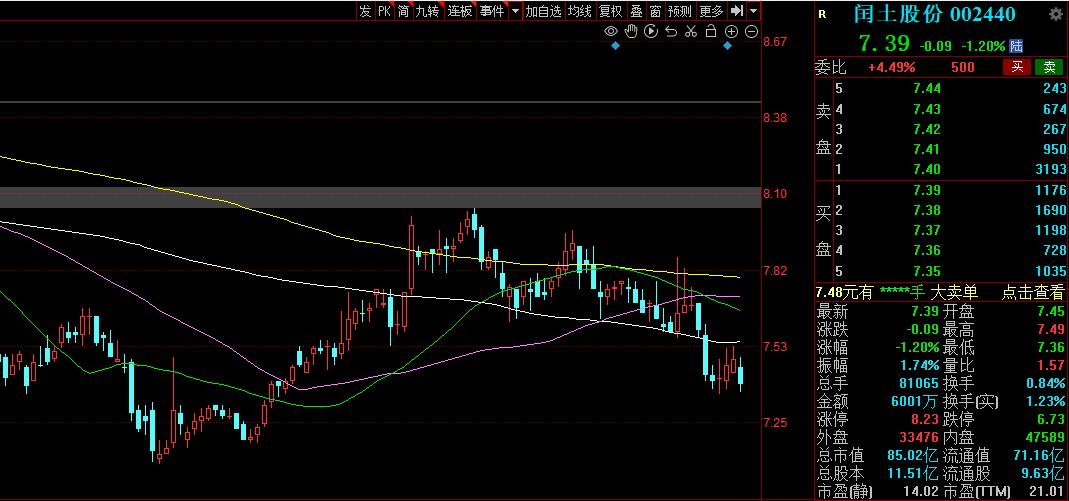1069x501 pixels.
Task: Open the 复权 toolbar option
Action: 610,10
